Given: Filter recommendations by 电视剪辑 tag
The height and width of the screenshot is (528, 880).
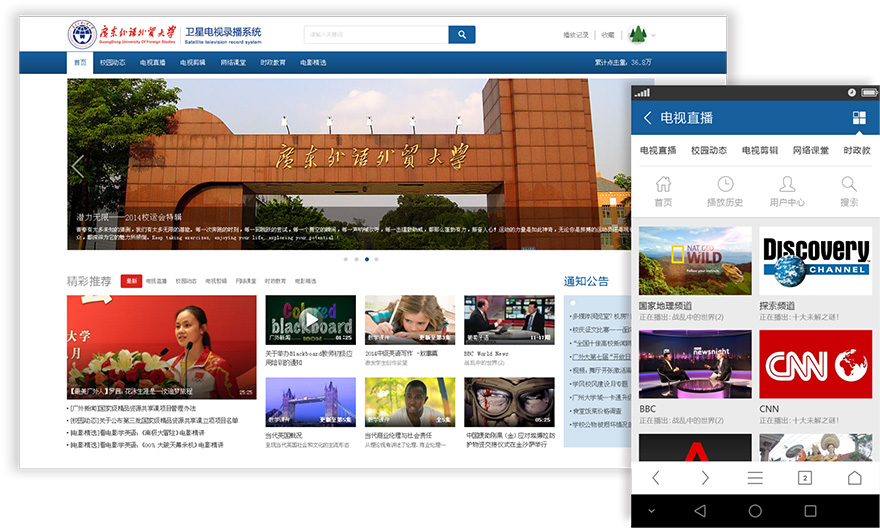Looking at the screenshot, I should tap(216, 281).
